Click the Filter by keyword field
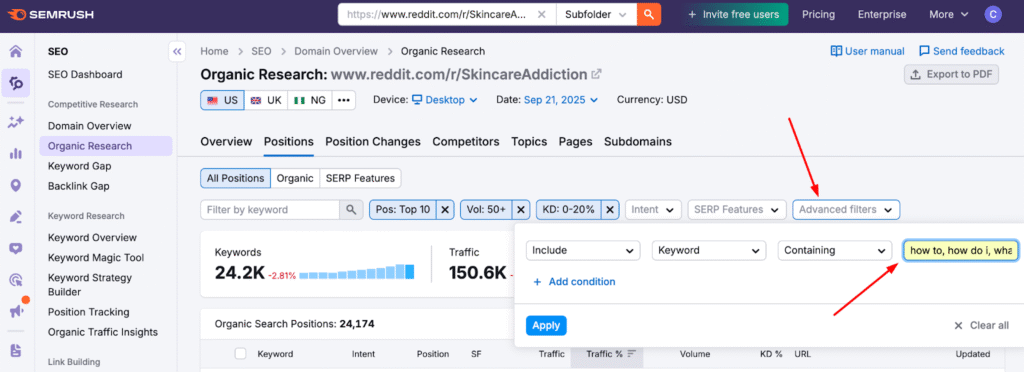 coord(270,209)
